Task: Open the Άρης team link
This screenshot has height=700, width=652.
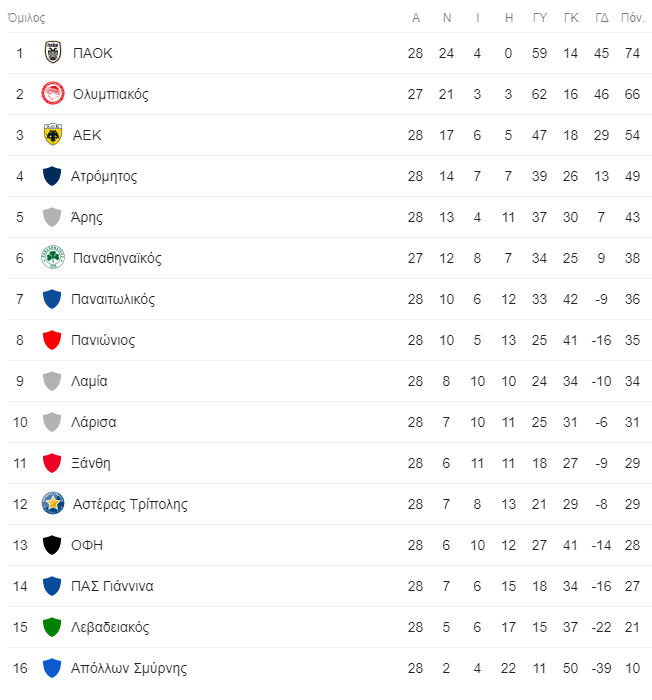Action: pyautogui.click(x=87, y=217)
